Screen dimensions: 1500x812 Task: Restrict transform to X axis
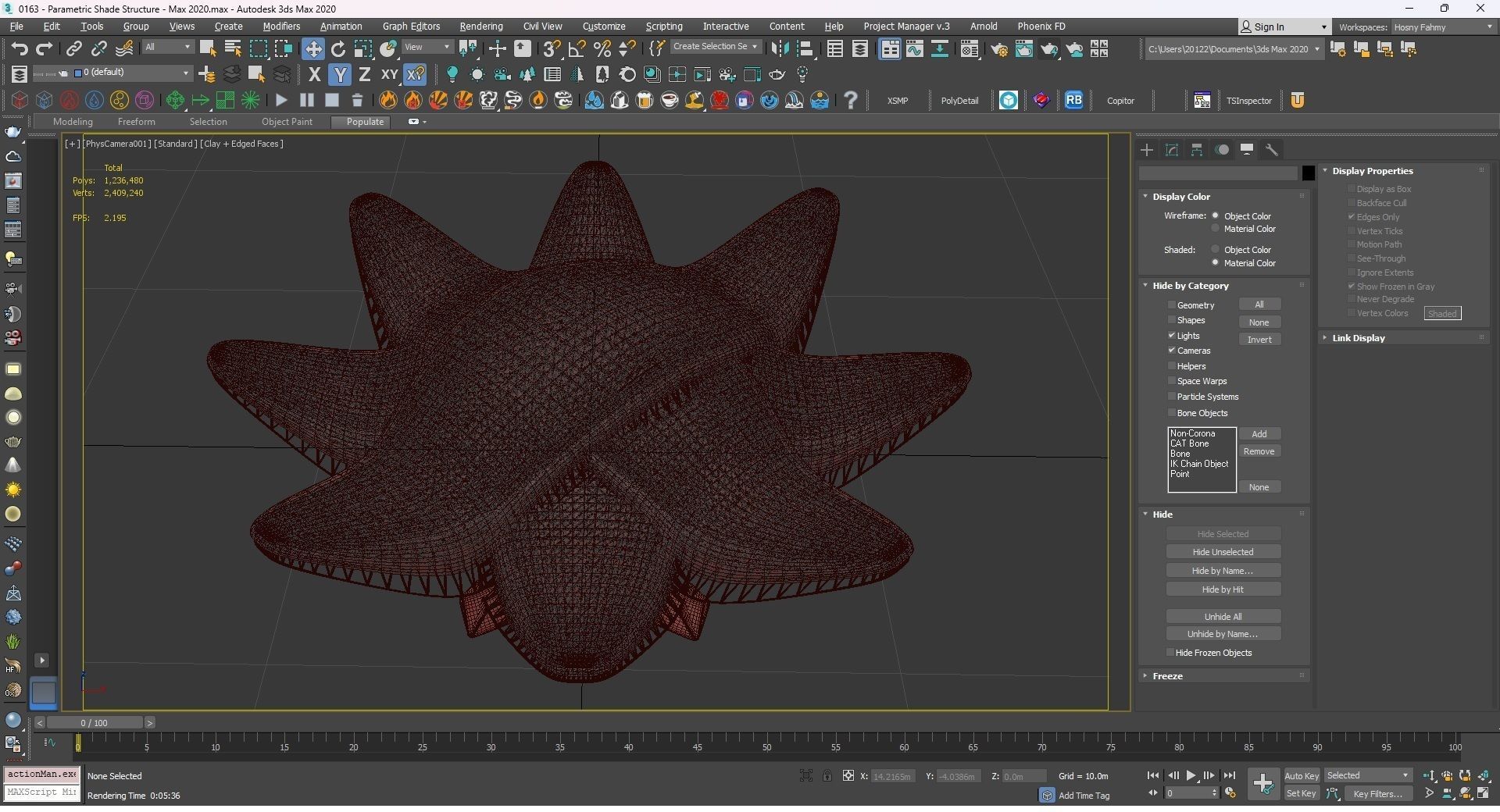tap(314, 74)
